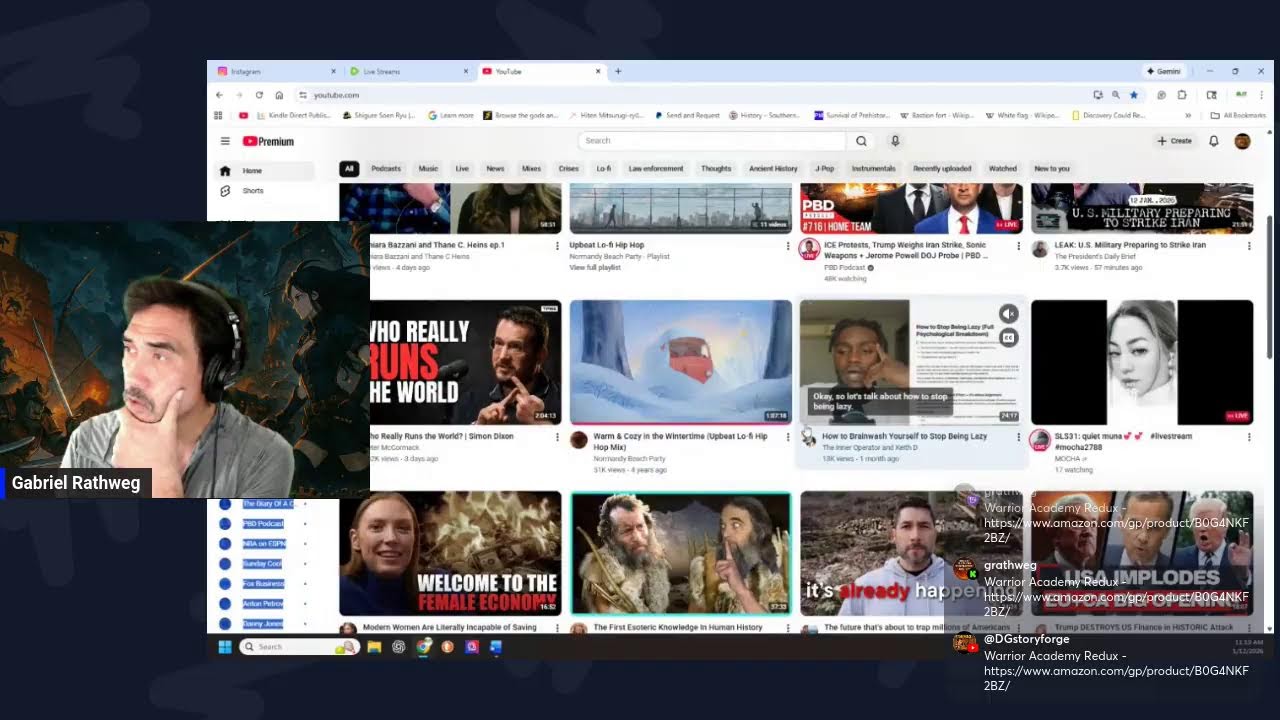This screenshot has height=720, width=1280.
Task: Open File Explorer from the taskbar
Action: 374,647
